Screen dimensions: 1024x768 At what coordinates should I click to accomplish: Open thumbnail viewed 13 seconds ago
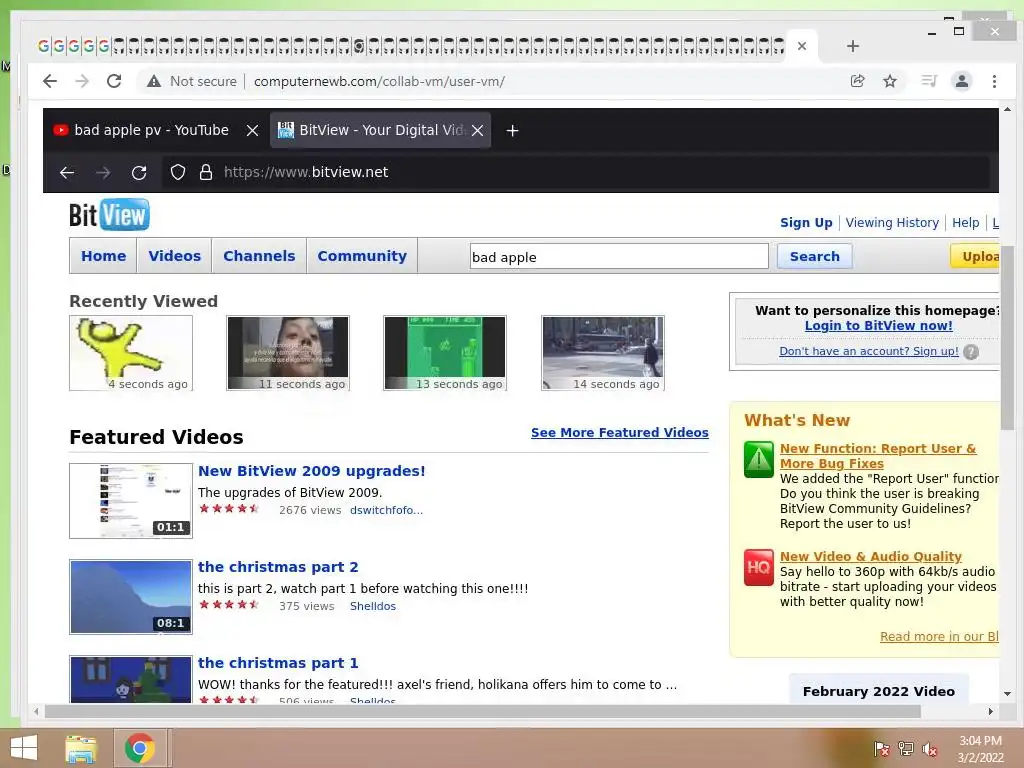445,353
